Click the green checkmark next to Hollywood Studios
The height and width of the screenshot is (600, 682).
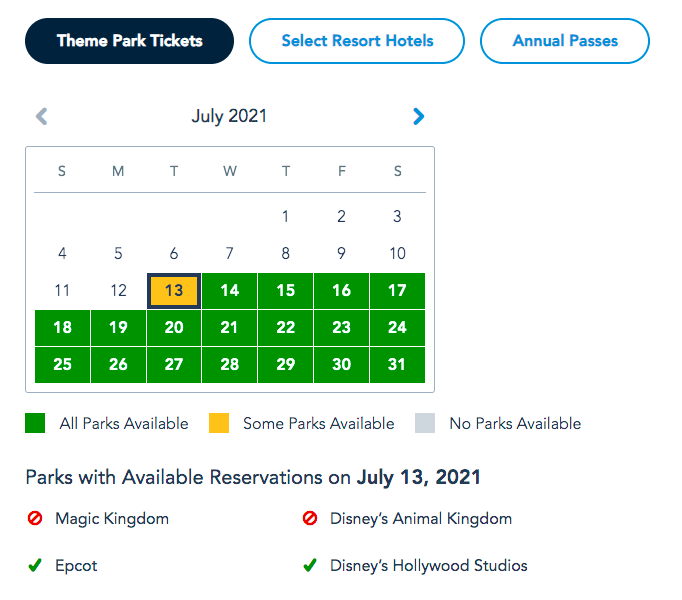pyautogui.click(x=310, y=565)
